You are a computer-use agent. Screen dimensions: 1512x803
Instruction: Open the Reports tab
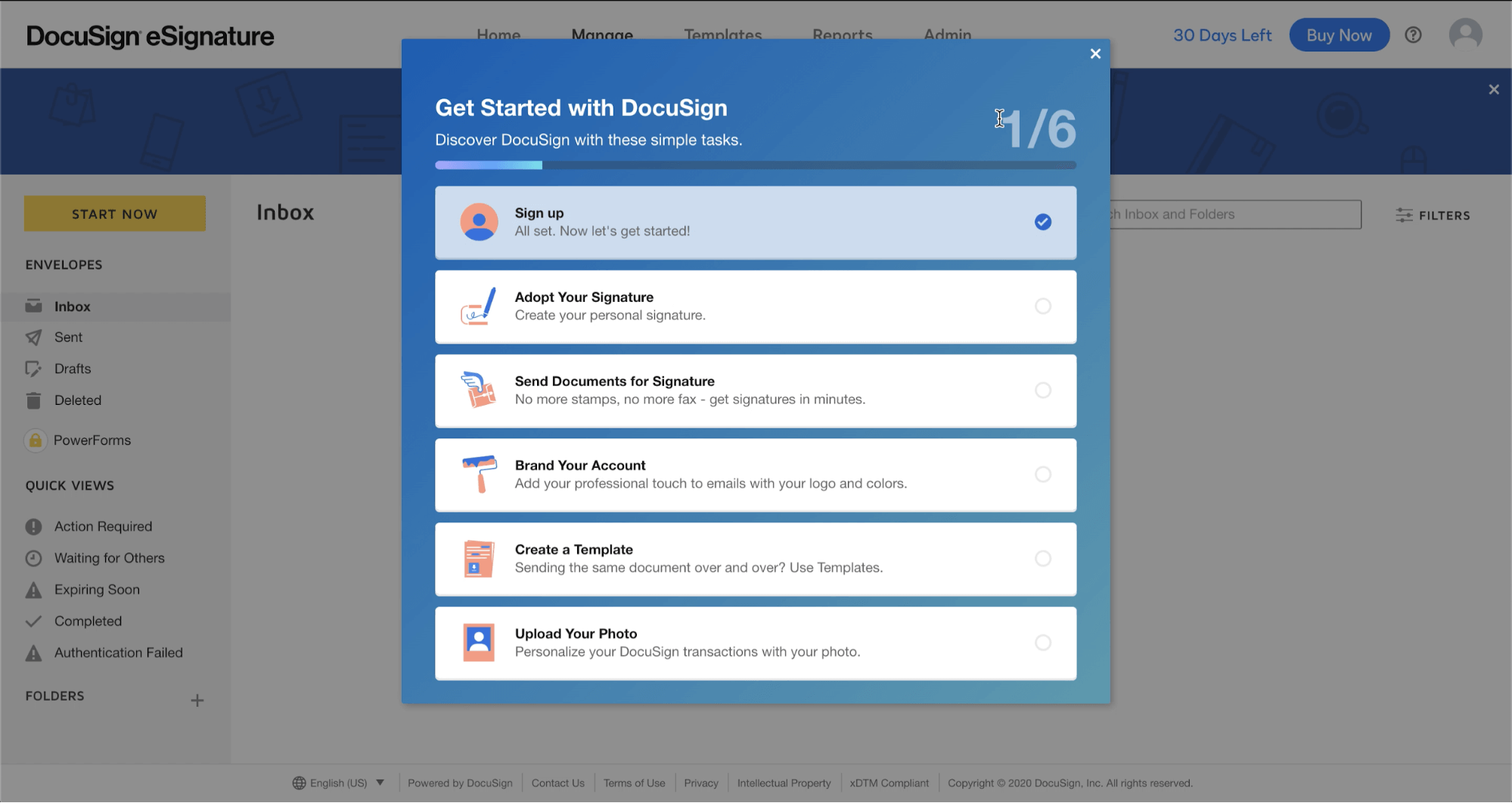tap(843, 35)
